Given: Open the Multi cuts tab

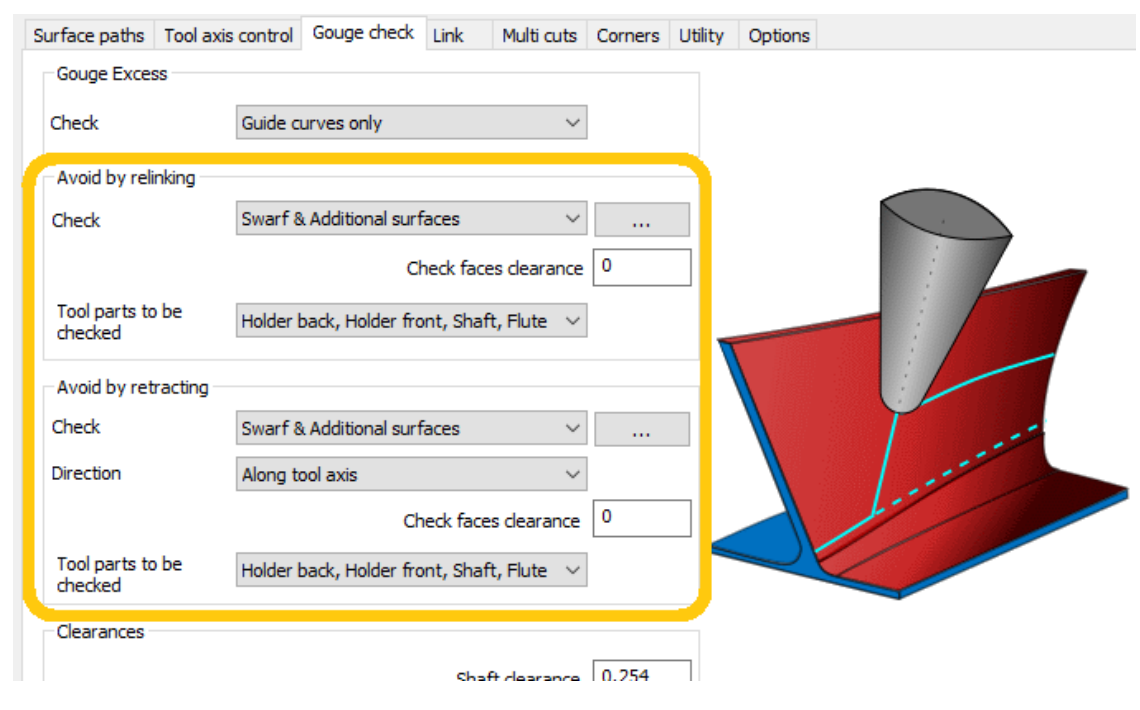Looking at the screenshot, I should 539,36.
